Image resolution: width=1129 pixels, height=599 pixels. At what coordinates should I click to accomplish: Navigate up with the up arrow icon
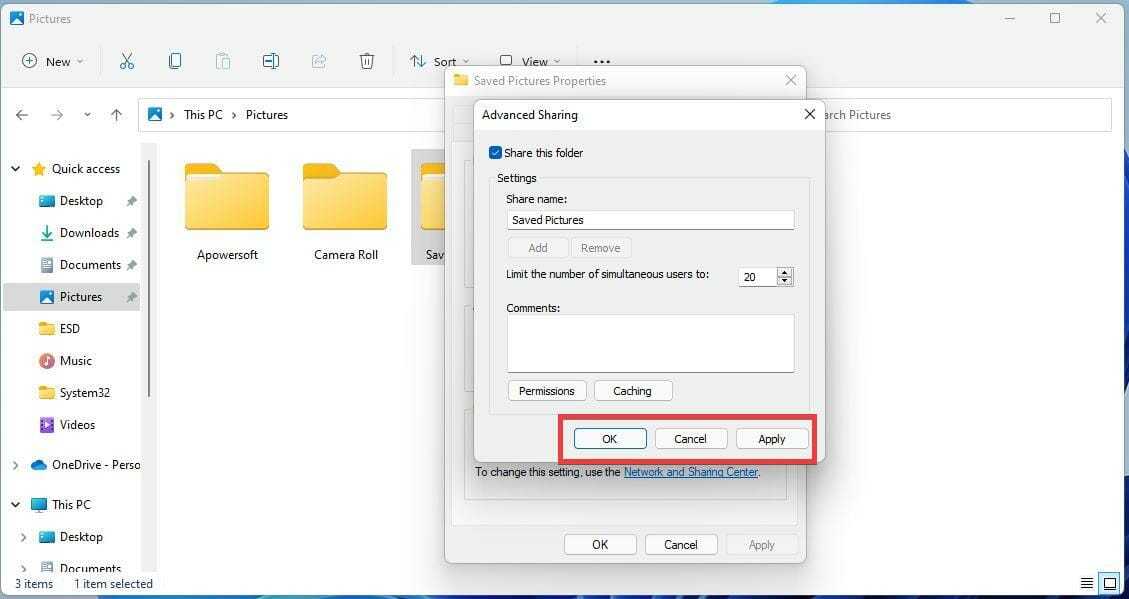pos(116,115)
